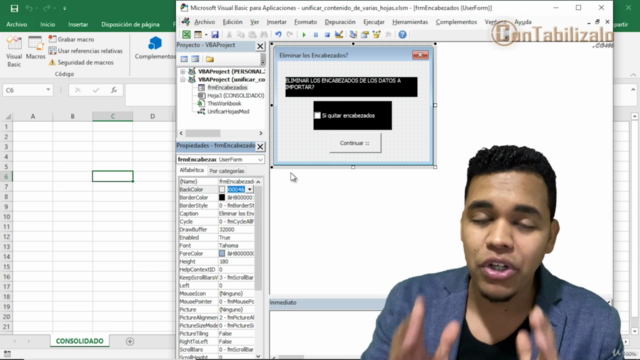Viewport: 640px width, 360px height.
Task: Click the Macros button in Excel ribbon
Action: point(36,48)
